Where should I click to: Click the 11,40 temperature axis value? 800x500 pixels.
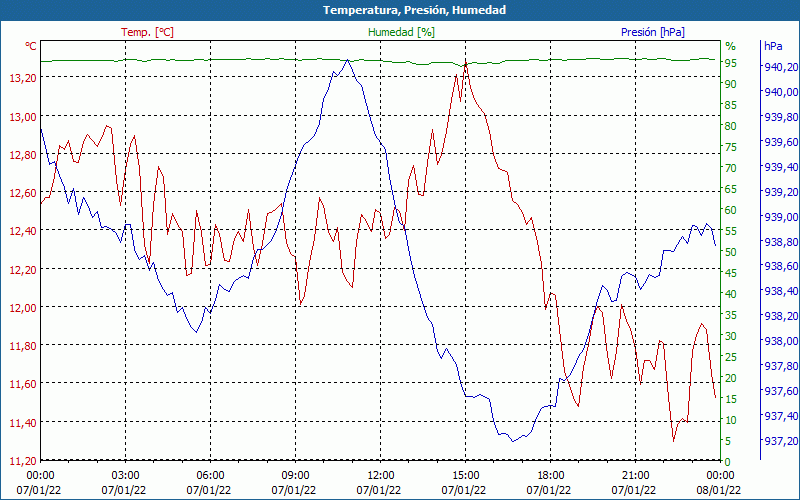coord(23,422)
